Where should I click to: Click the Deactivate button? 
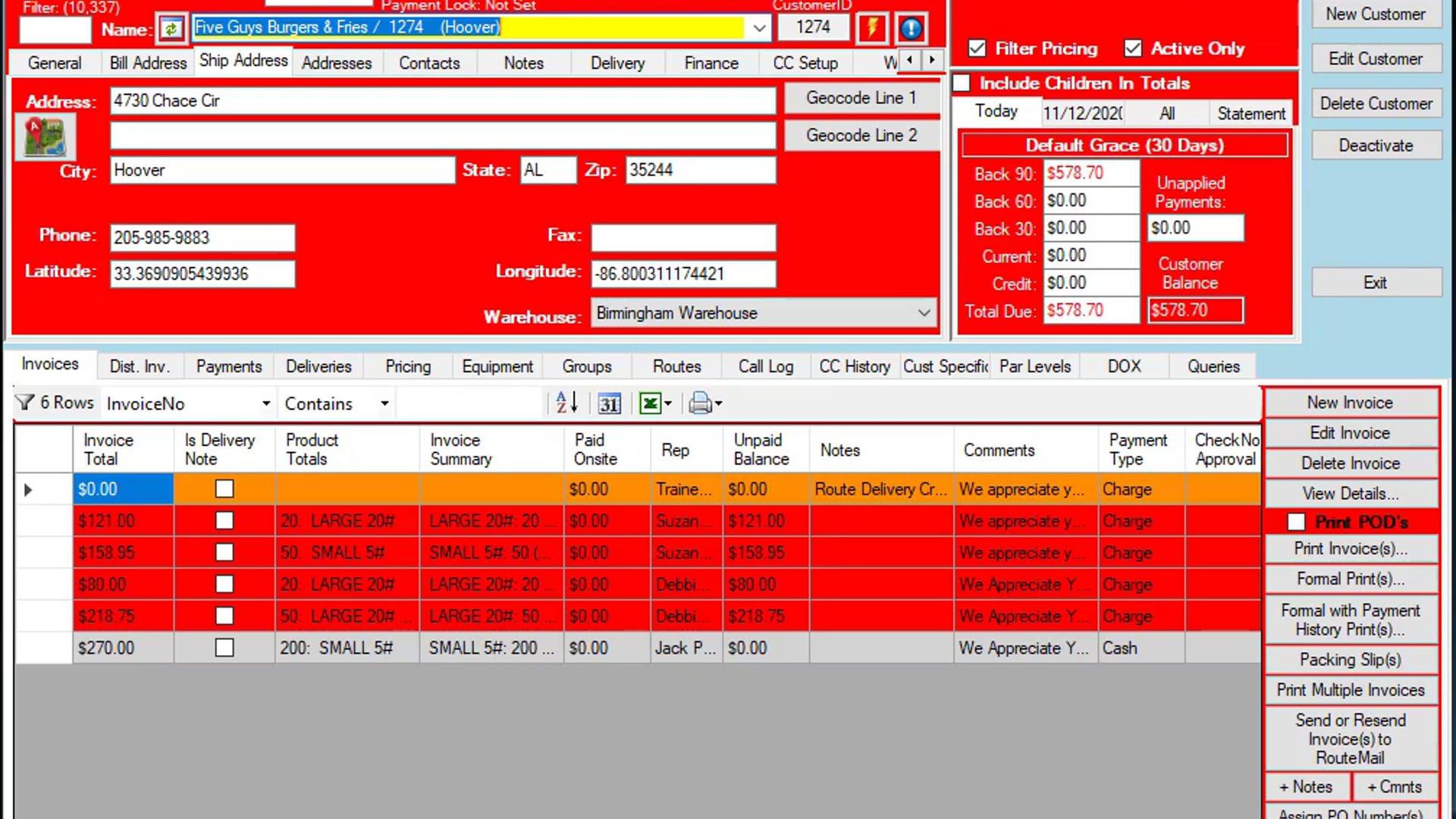click(x=1376, y=146)
